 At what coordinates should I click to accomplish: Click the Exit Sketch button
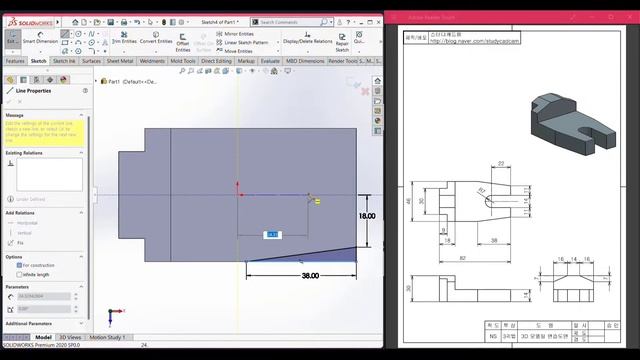[13, 38]
